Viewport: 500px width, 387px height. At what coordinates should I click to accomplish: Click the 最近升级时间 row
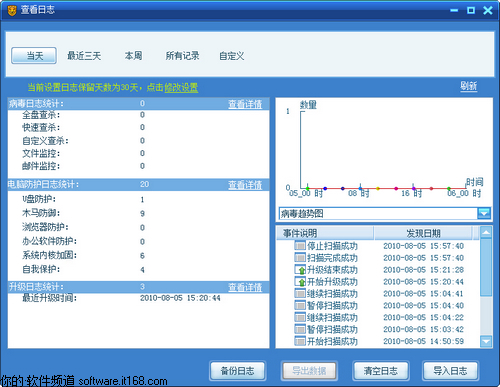click(138, 298)
